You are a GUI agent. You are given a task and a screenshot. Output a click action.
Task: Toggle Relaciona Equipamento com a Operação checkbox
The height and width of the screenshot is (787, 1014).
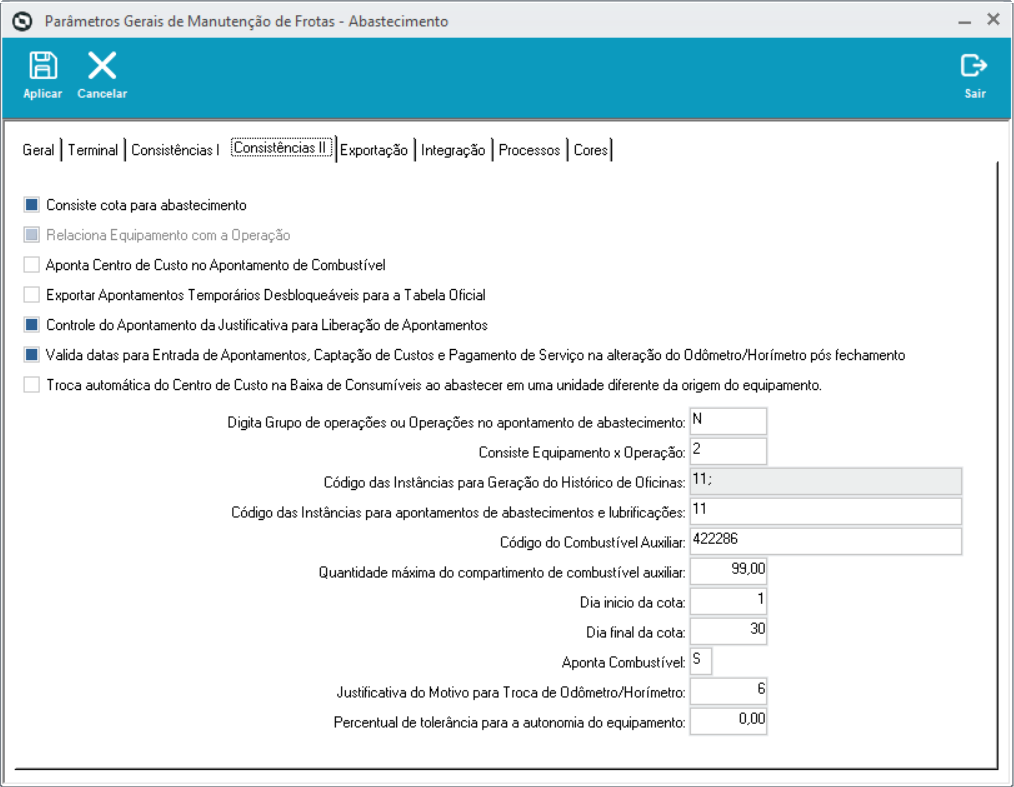point(31,235)
